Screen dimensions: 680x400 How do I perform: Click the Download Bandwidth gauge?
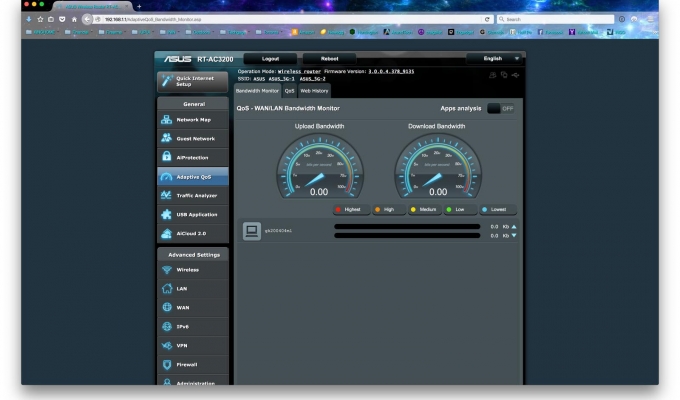438,167
